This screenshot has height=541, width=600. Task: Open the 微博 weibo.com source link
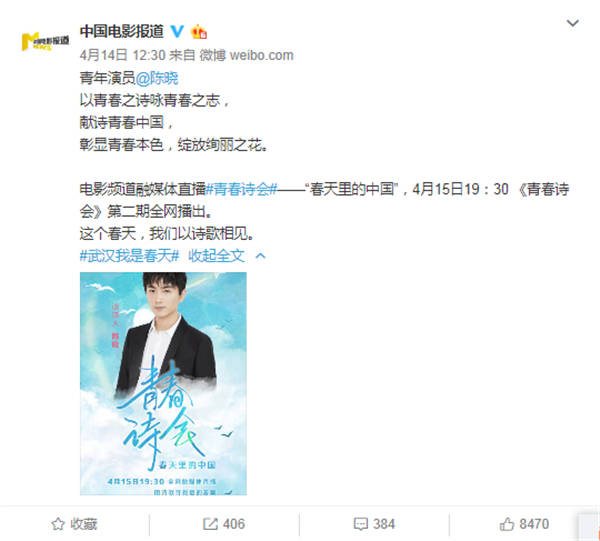click(246, 55)
